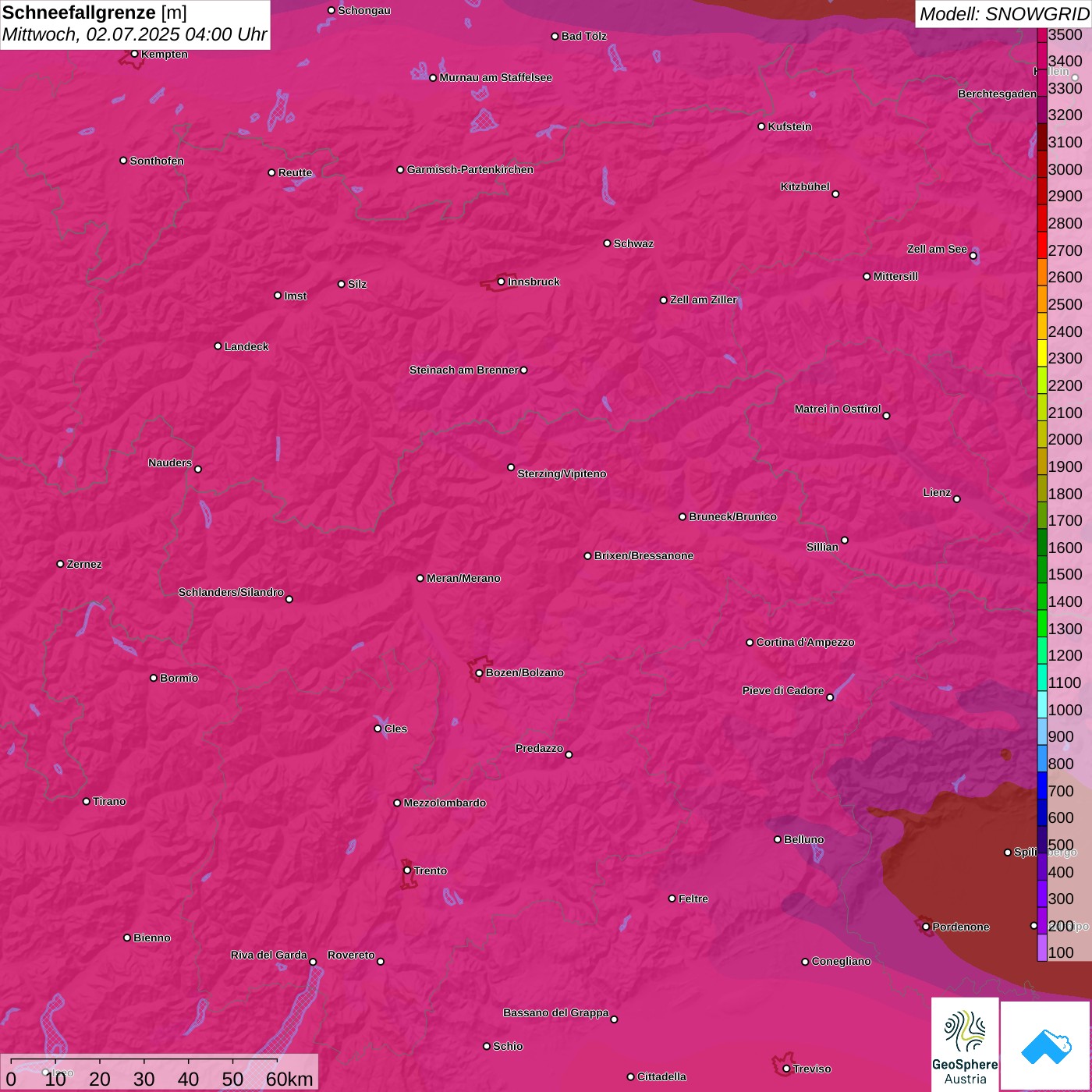Click the orange 2500 legend color band
Screen dimensions: 1092x1092
pyautogui.click(x=1042, y=300)
